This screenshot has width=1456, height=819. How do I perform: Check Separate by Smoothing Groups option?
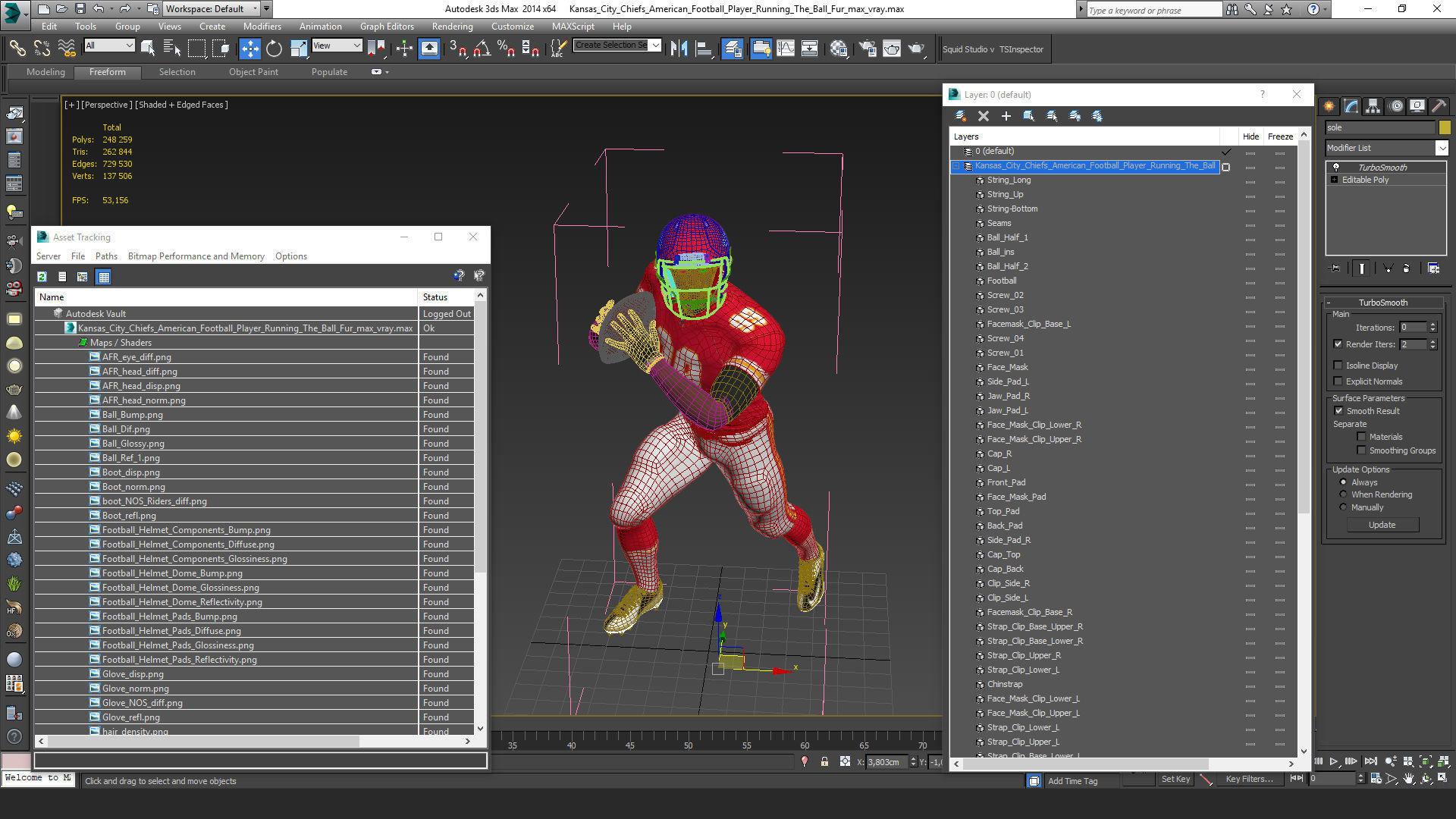pyautogui.click(x=1361, y=450)
